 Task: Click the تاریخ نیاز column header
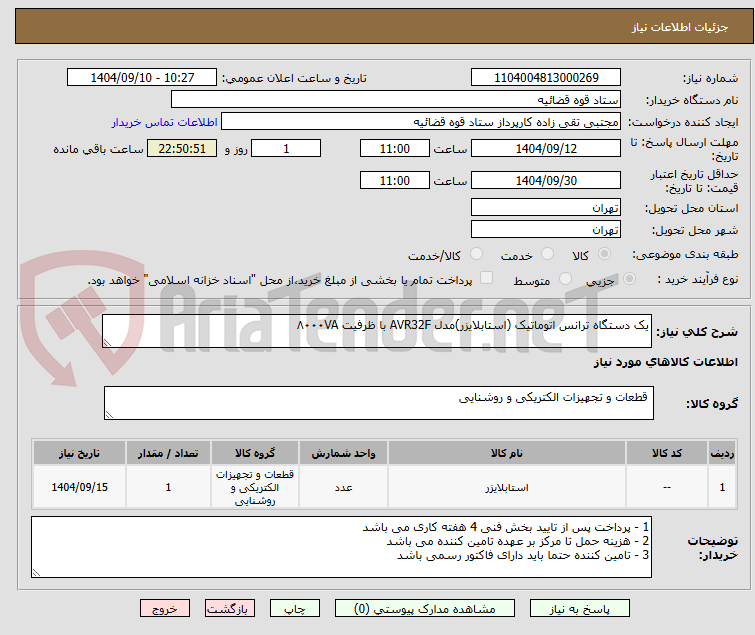point(79,453)
